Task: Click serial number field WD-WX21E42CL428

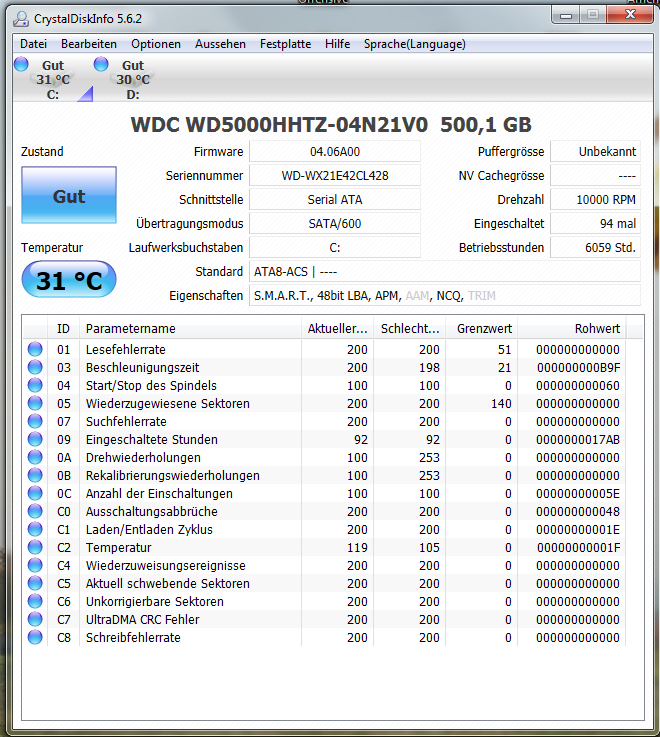Action: (x=335, y=176)
